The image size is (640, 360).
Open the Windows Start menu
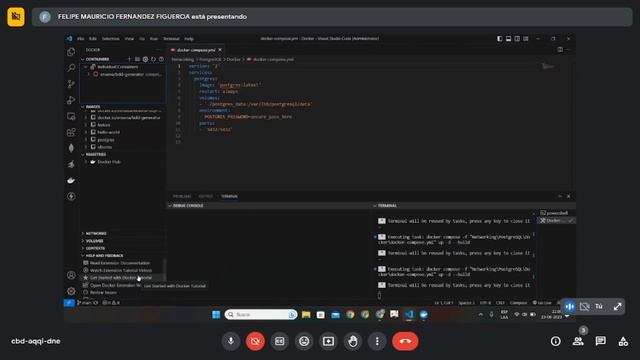[216, 314]
